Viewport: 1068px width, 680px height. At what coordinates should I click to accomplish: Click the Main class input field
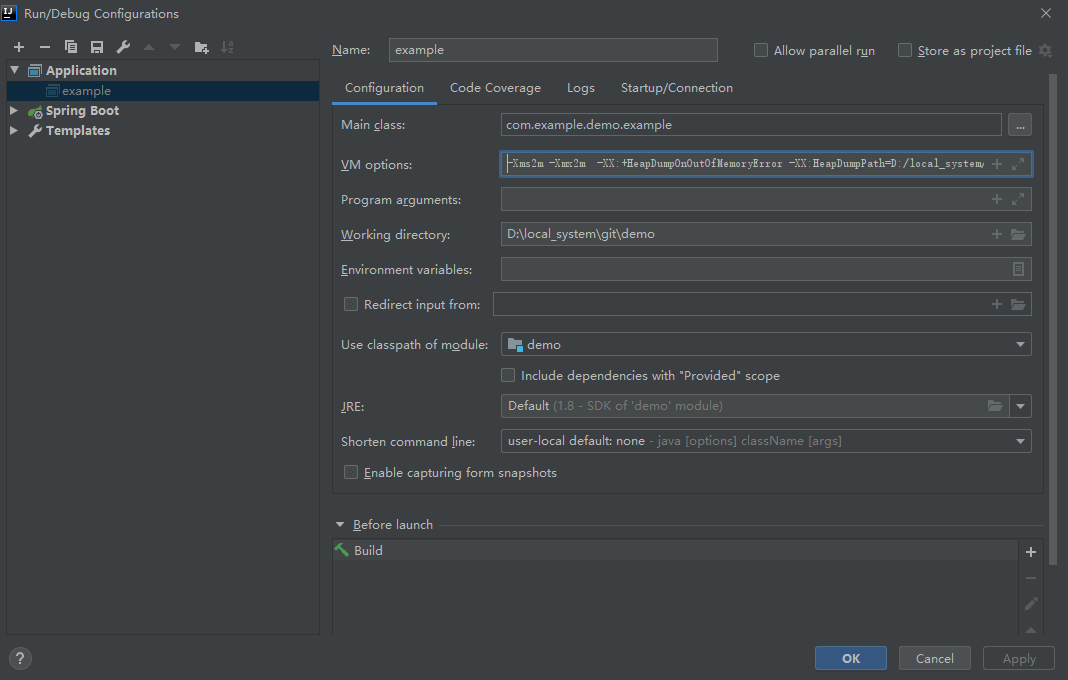point(750,125)
